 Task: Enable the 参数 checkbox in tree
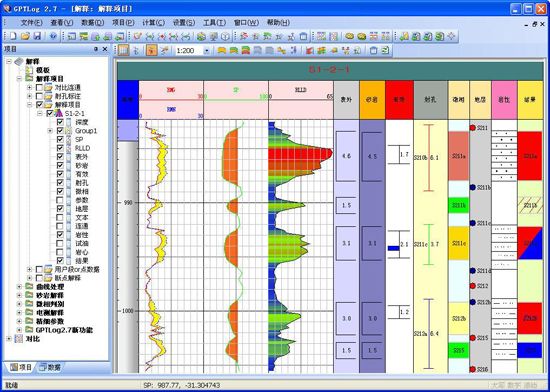60,200
